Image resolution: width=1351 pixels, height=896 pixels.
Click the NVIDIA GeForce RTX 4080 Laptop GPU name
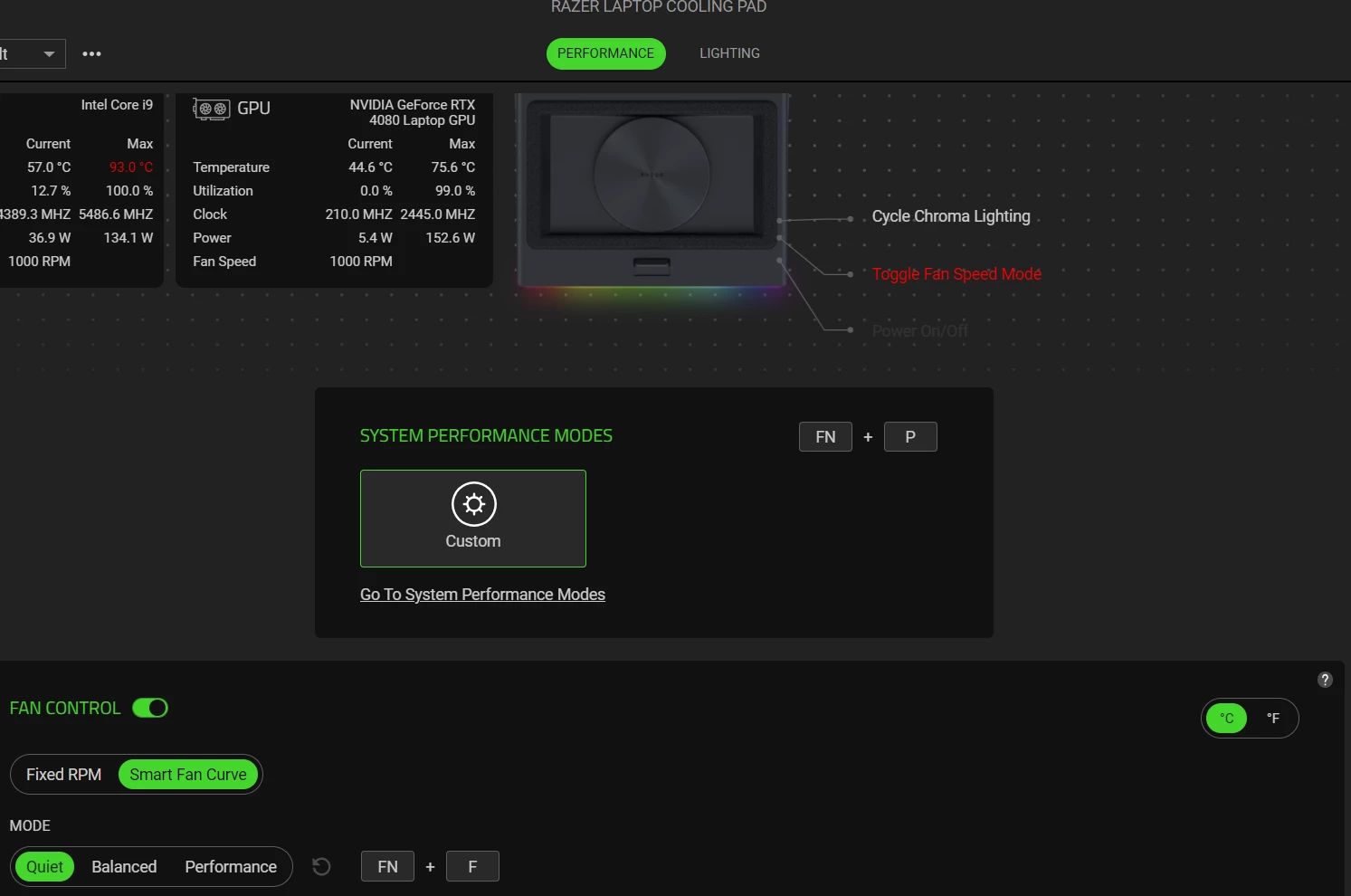[x=413, y=112]
